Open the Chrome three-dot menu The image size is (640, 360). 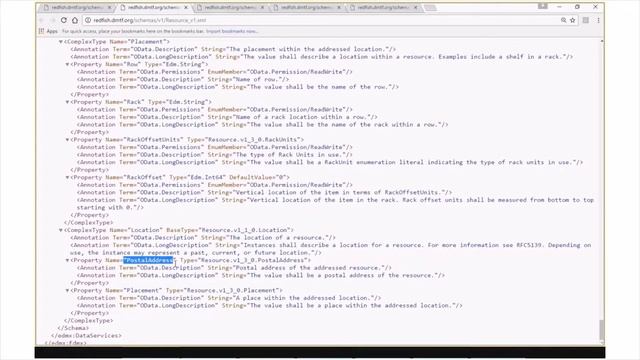pos(598,20)
